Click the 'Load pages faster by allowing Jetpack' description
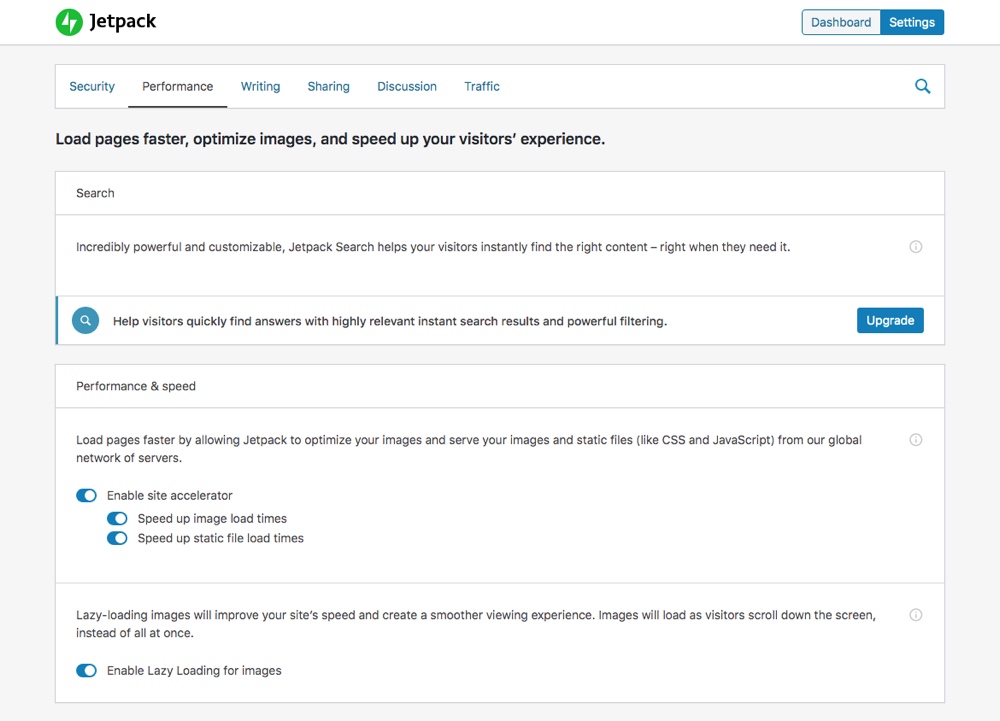1000x721 pixels. (469, 449)
